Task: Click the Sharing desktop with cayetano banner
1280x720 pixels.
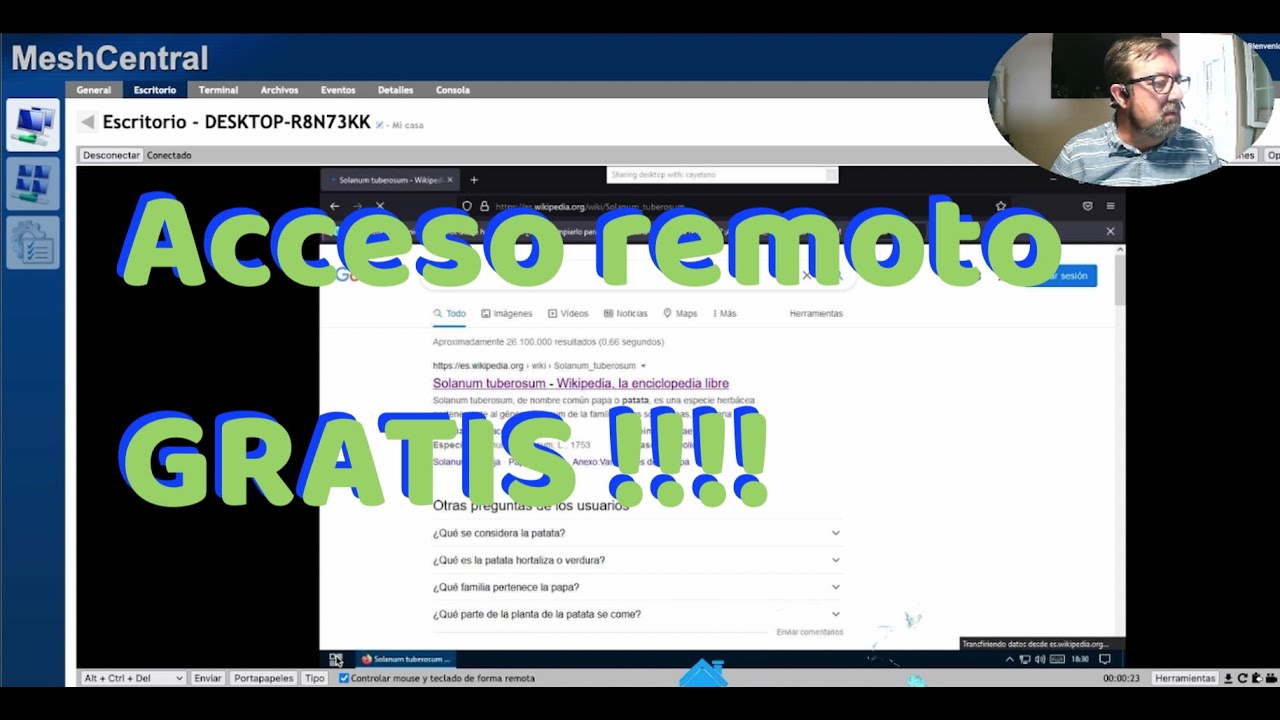Action: pos(722,174)
